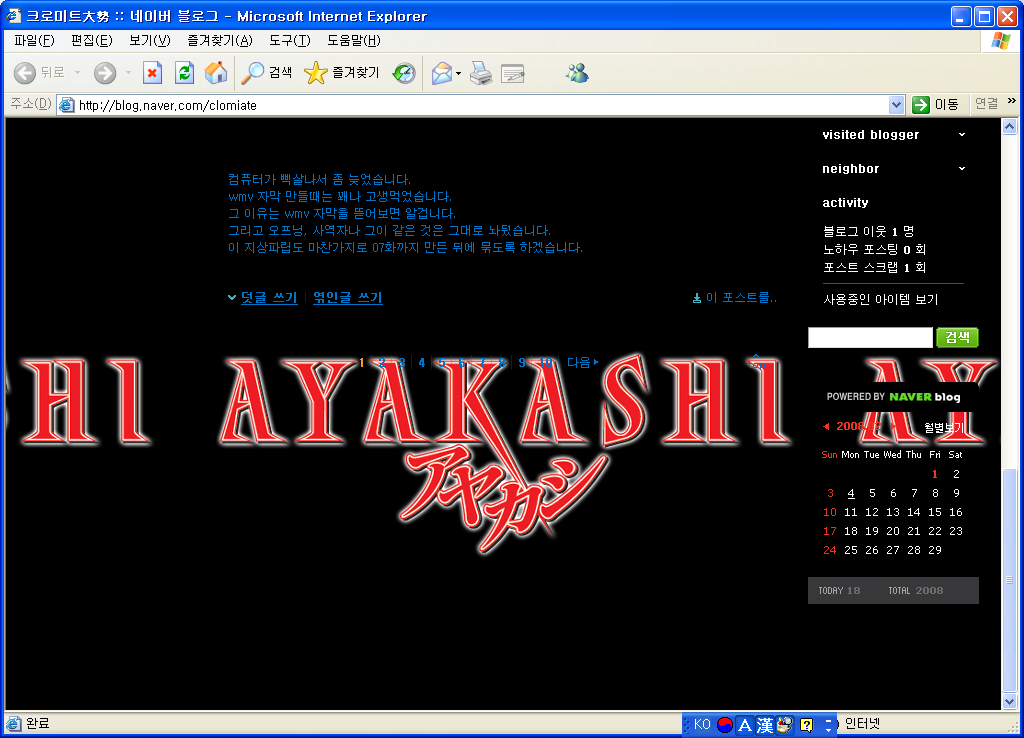The height and width of the screenshot is (738, 1024).
Task: Click the 덧글 쓰기 link
Action: click(x=269, y=298)
